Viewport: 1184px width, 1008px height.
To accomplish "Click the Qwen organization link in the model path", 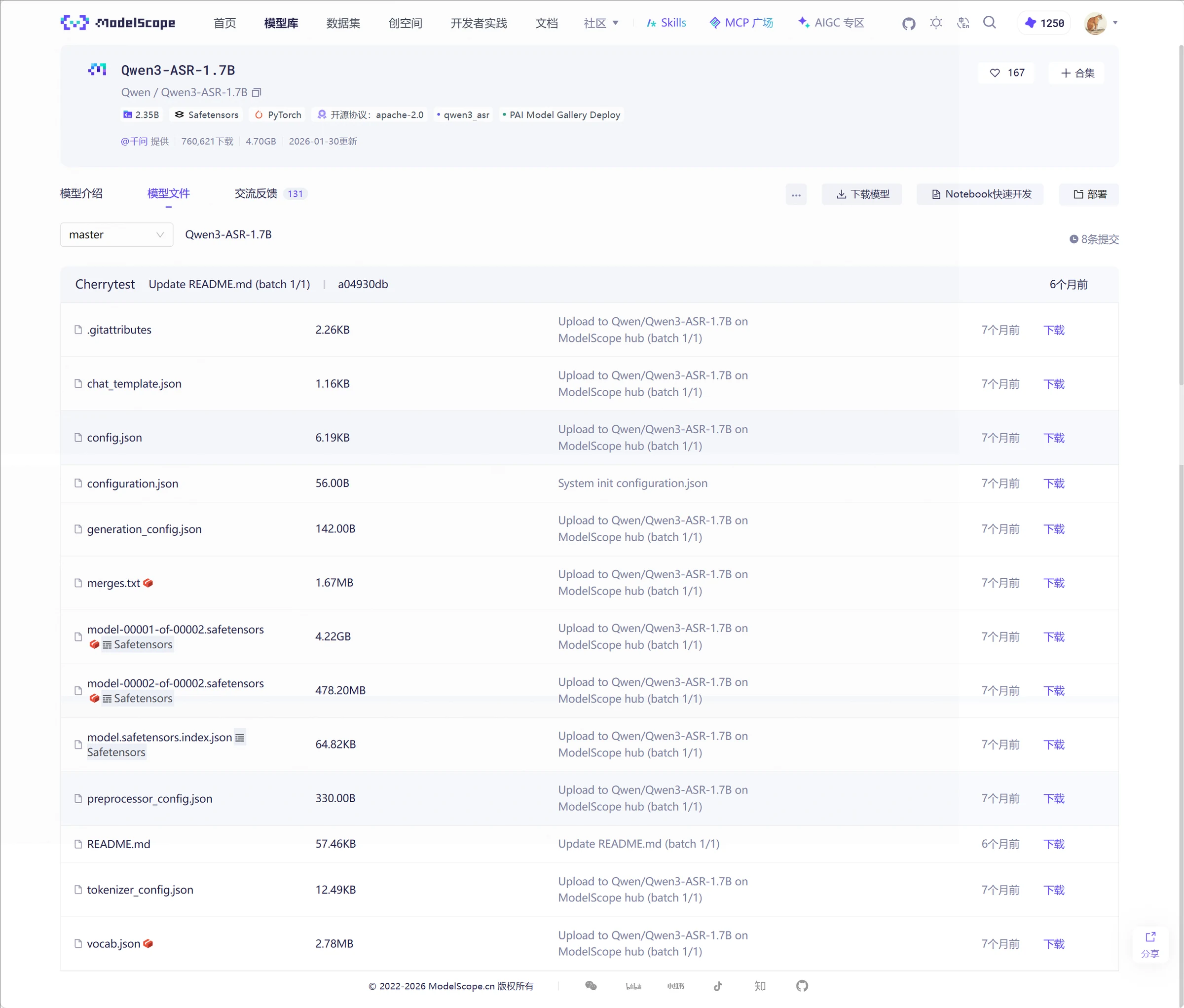I will [x=136, y=93].
